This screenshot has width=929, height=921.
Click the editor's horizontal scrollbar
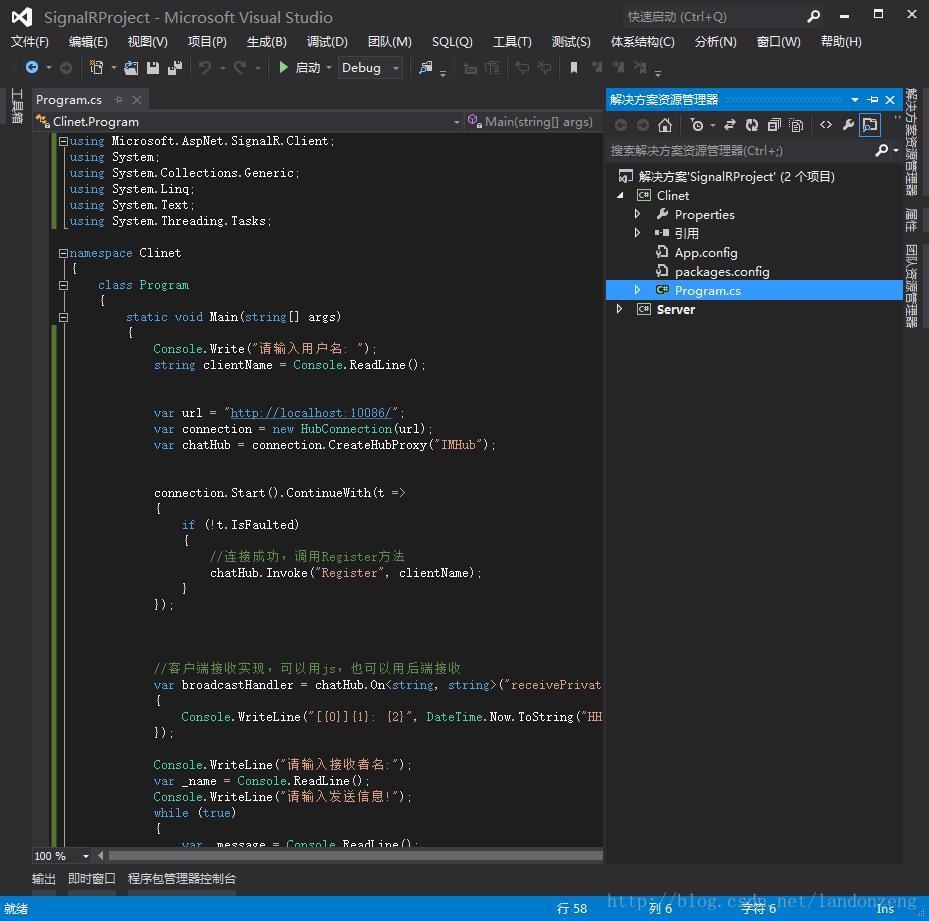pyautogui.click(x=350, y=856)
